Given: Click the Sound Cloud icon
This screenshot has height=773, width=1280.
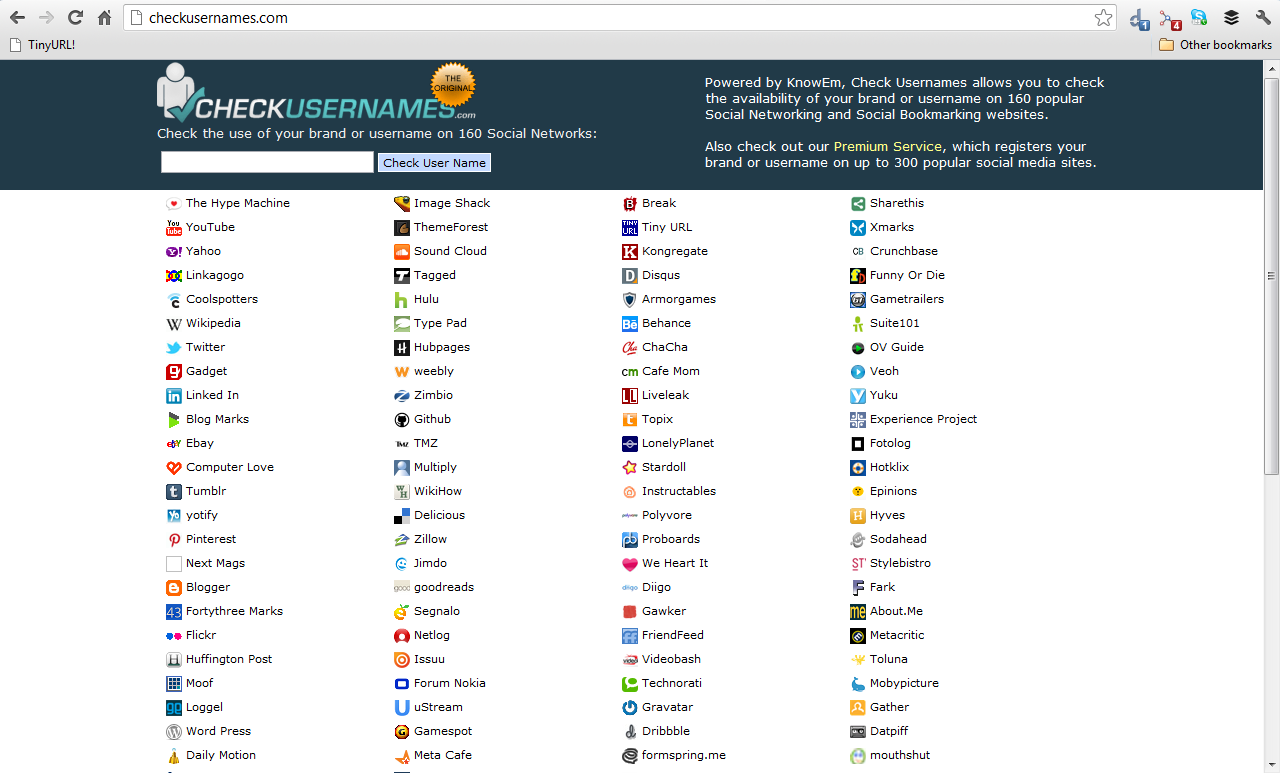Looking at the screenshot, I should (x=402, y=251).
